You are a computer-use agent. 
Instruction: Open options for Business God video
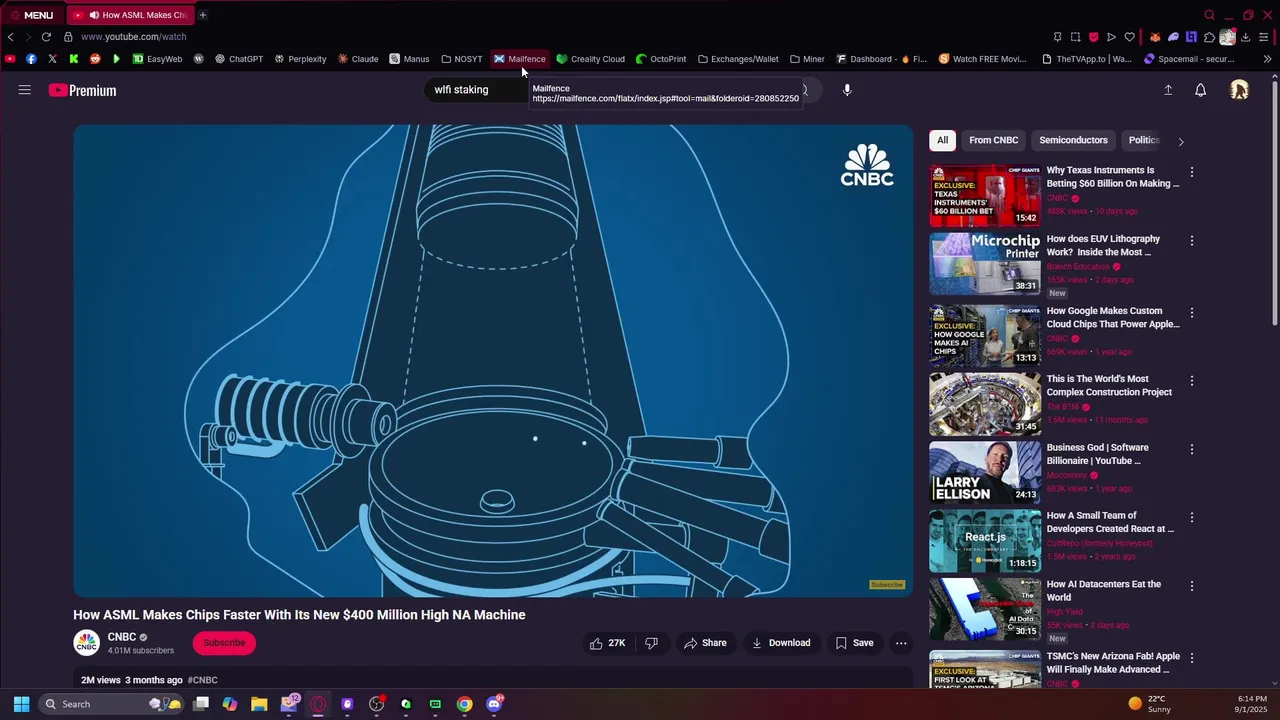(x=1191, y=450)
